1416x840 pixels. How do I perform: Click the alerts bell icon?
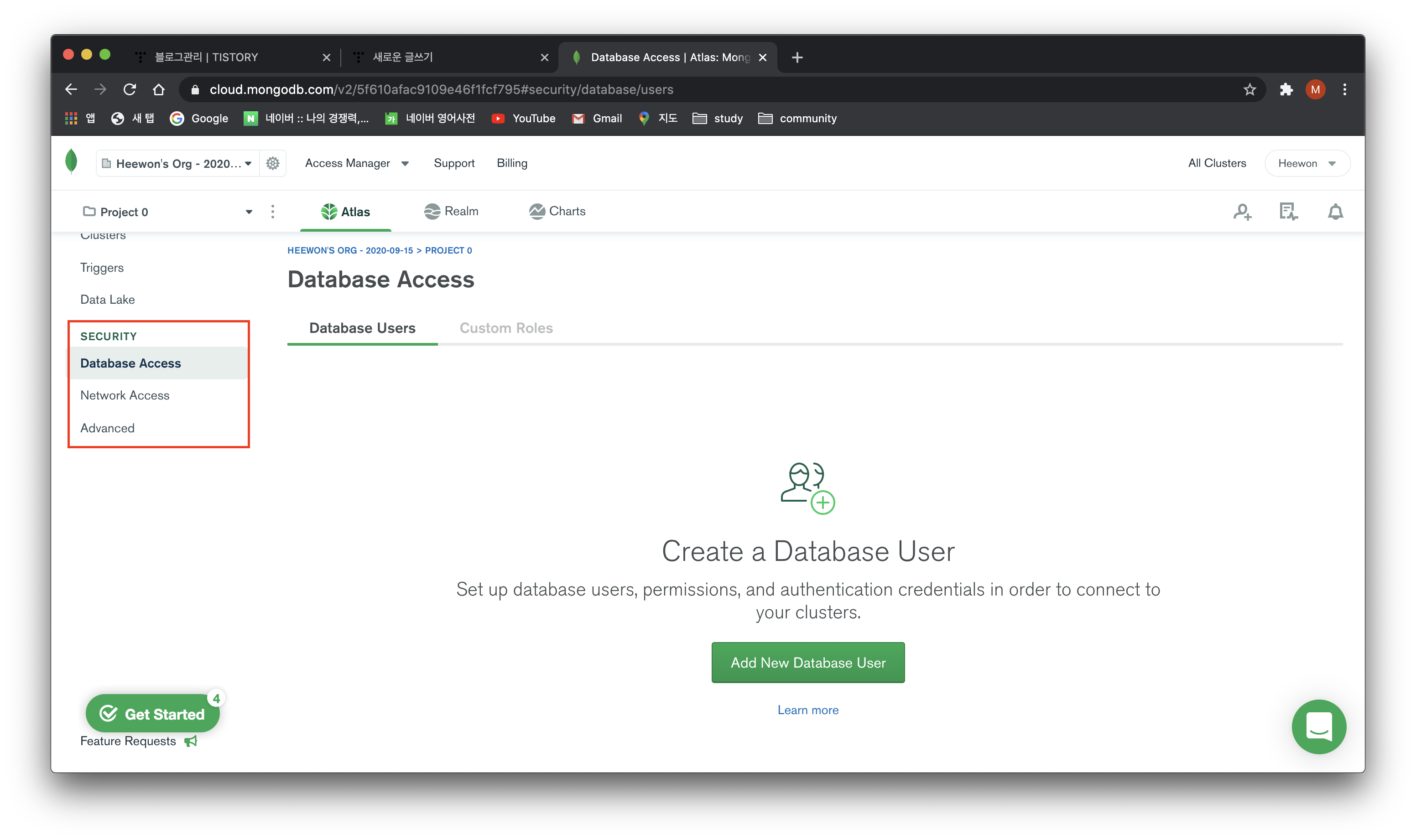(x=1335, y=212)
